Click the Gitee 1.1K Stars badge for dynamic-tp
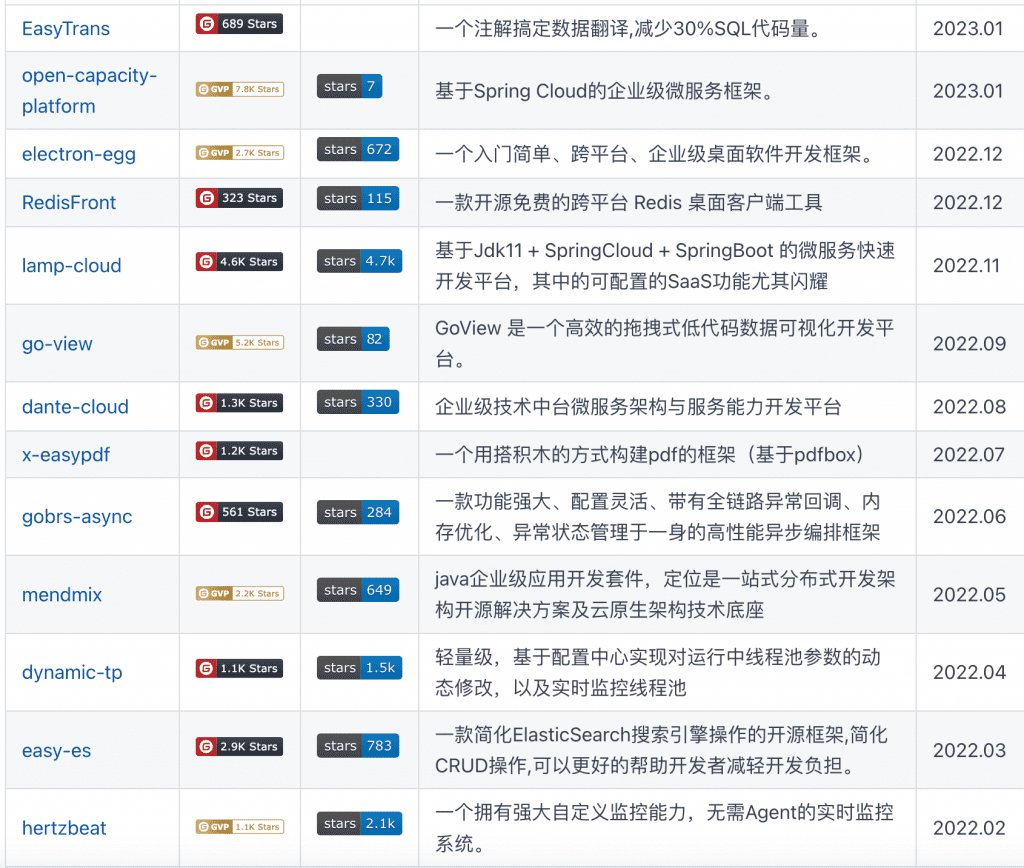 [239, 668]
